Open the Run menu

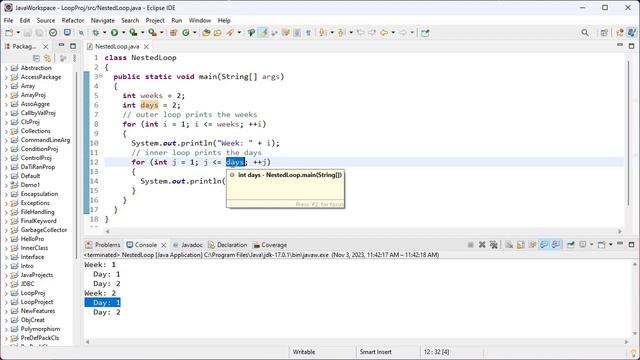click(176, 20)
